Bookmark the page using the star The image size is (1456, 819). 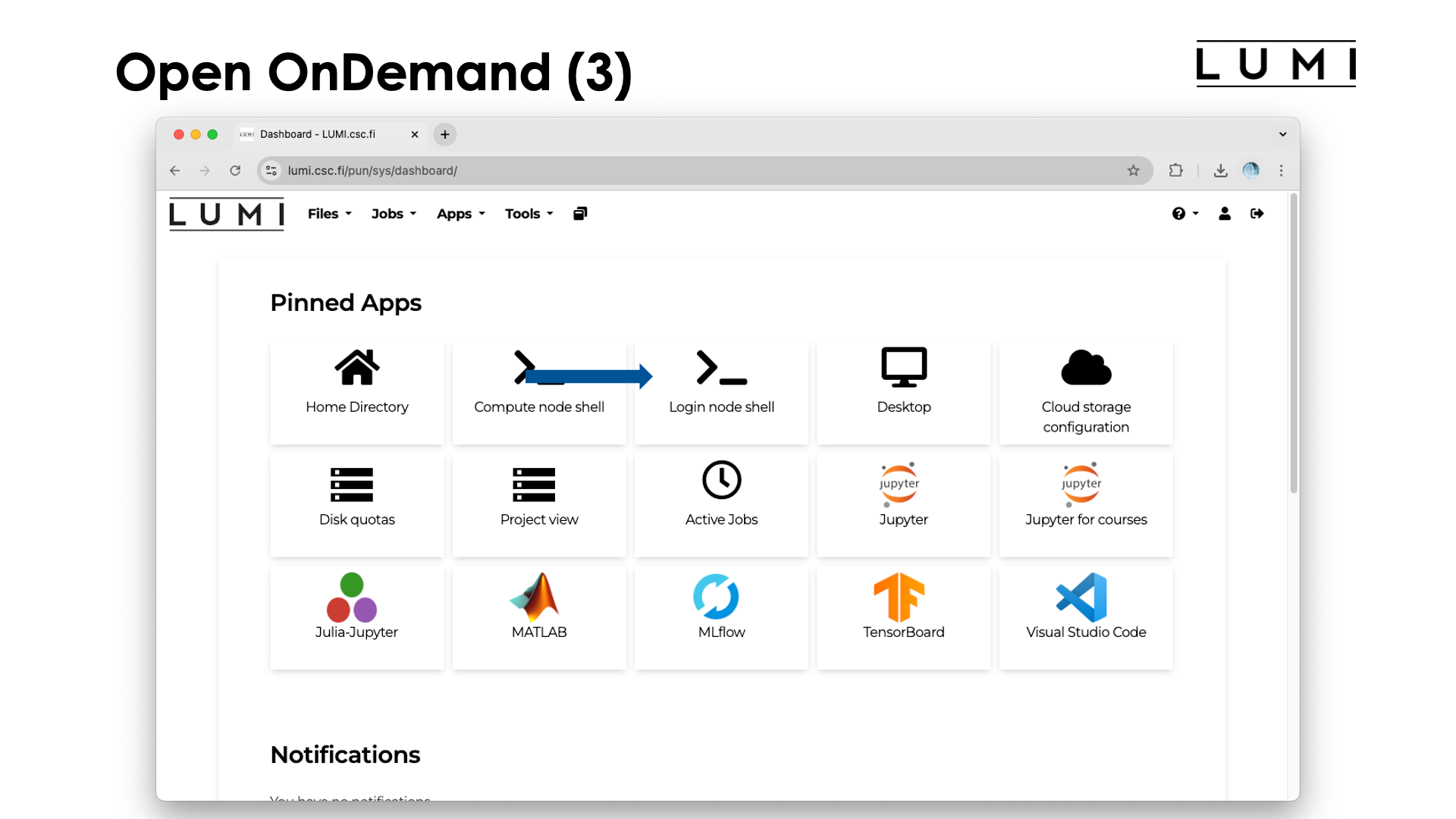coord(1134,171)
